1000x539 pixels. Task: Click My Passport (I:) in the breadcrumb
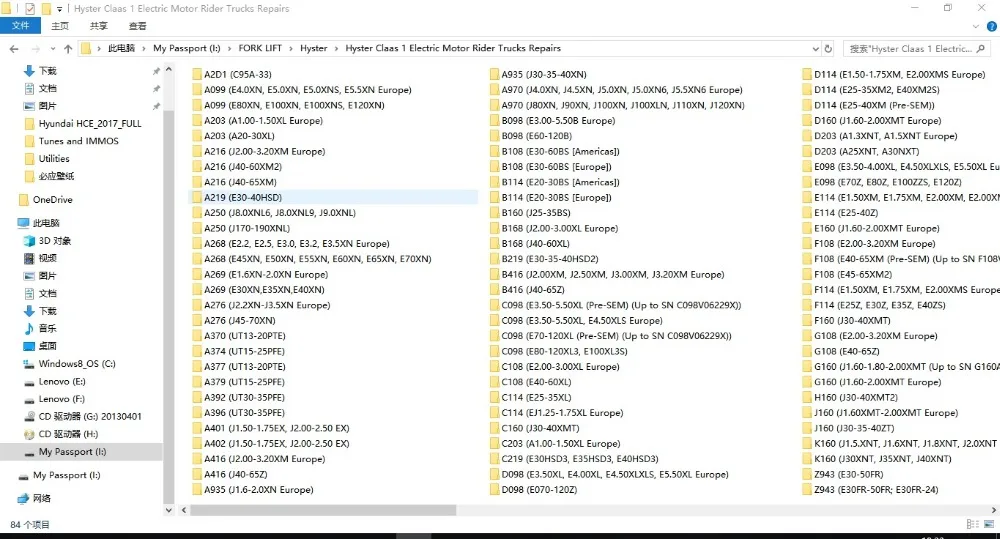point(186,48)
